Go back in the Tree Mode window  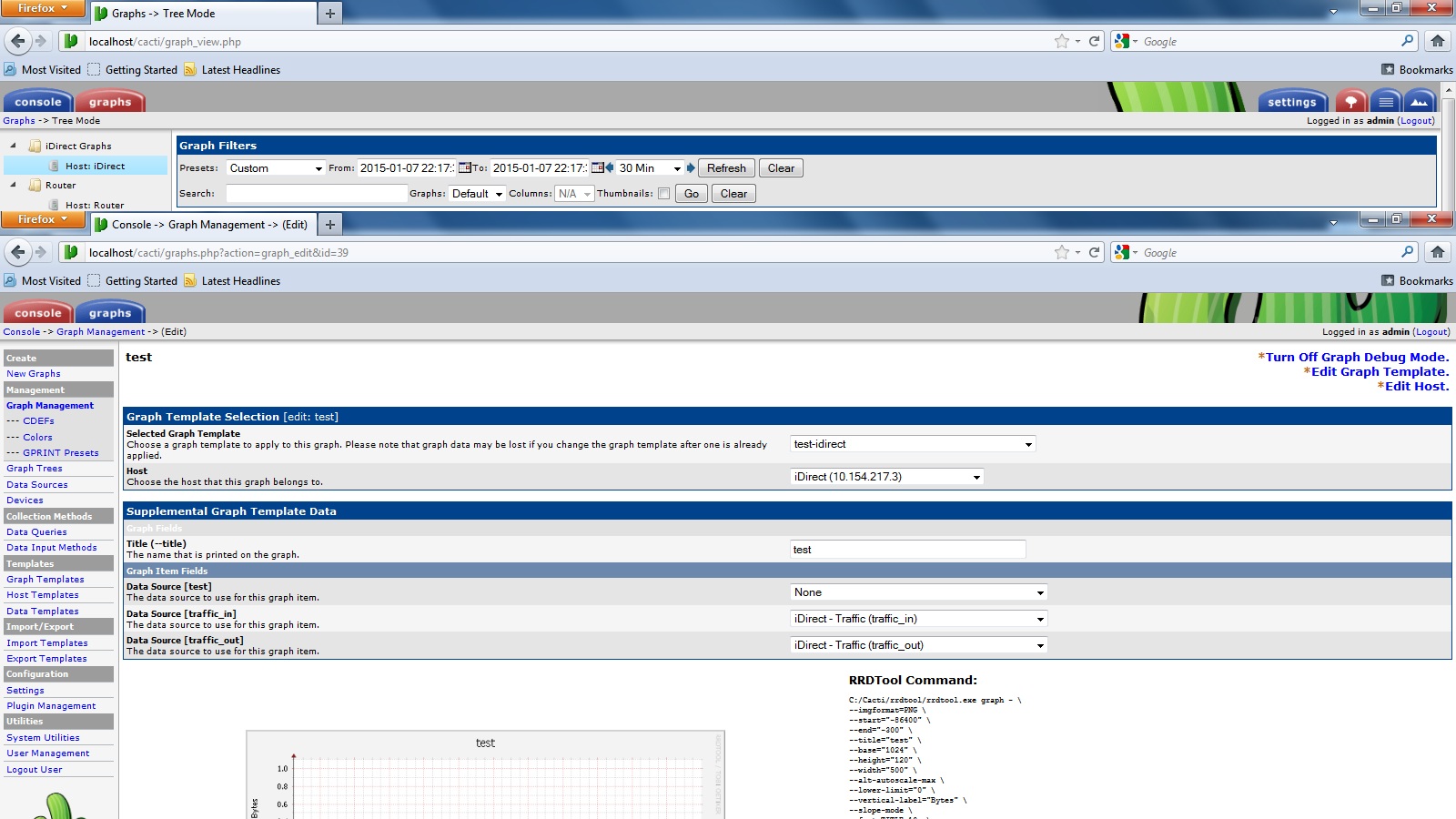(18, 41)
